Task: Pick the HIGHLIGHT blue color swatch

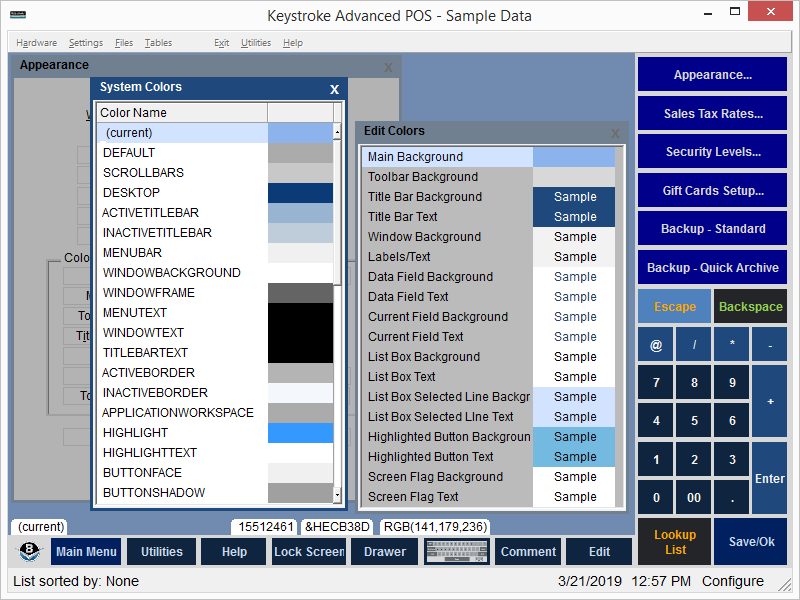Action: pyautogui.click(x=300, y=433)
